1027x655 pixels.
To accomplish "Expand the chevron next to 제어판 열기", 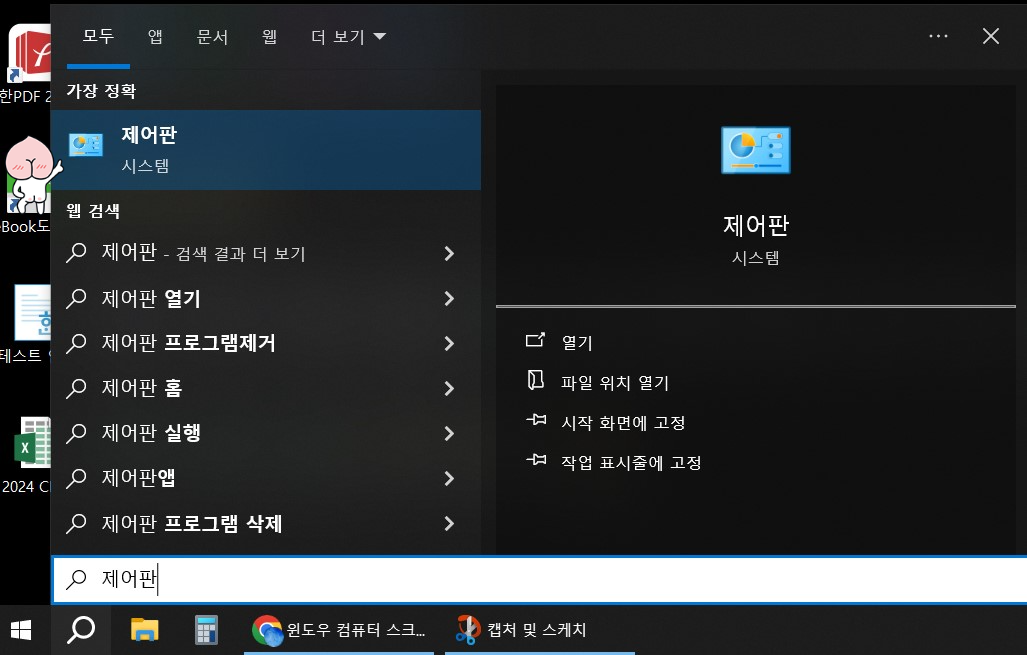I will pyautogui.click(x=448, y=298).
